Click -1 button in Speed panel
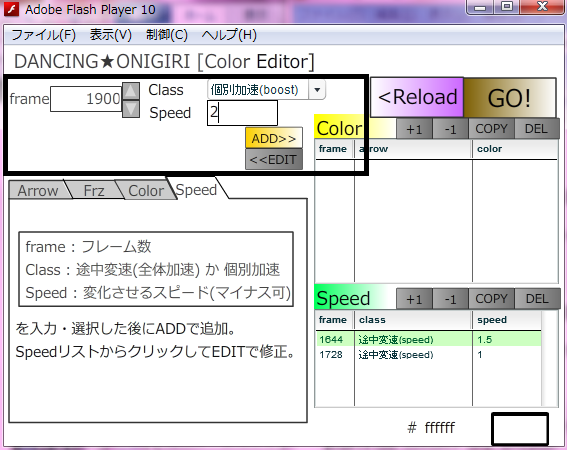 click(x=451, y=299)
